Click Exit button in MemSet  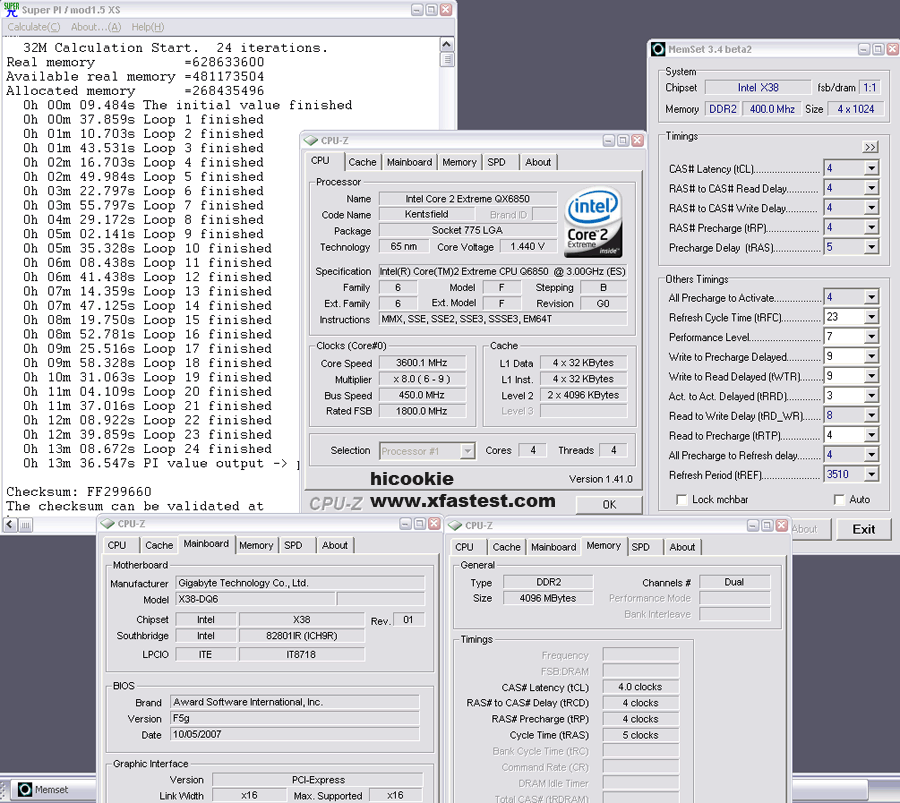point(863,529)
